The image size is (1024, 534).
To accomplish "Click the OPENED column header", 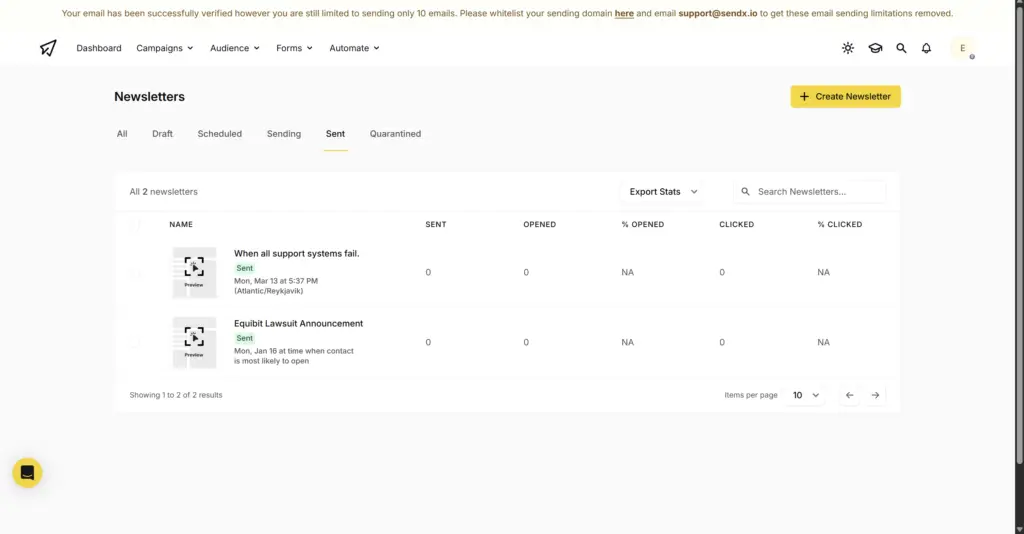I will point(539,225).
